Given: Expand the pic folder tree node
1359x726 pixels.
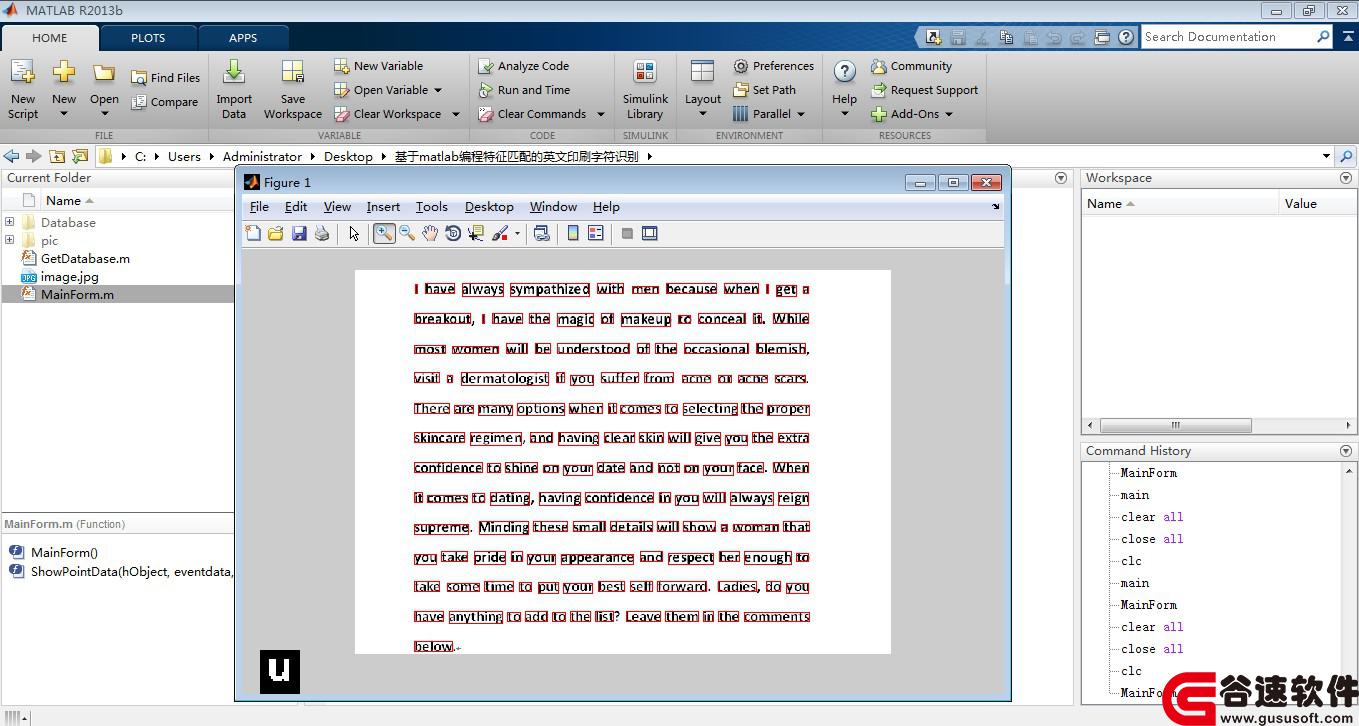Looking at the screenshot, I should (9, 240).
